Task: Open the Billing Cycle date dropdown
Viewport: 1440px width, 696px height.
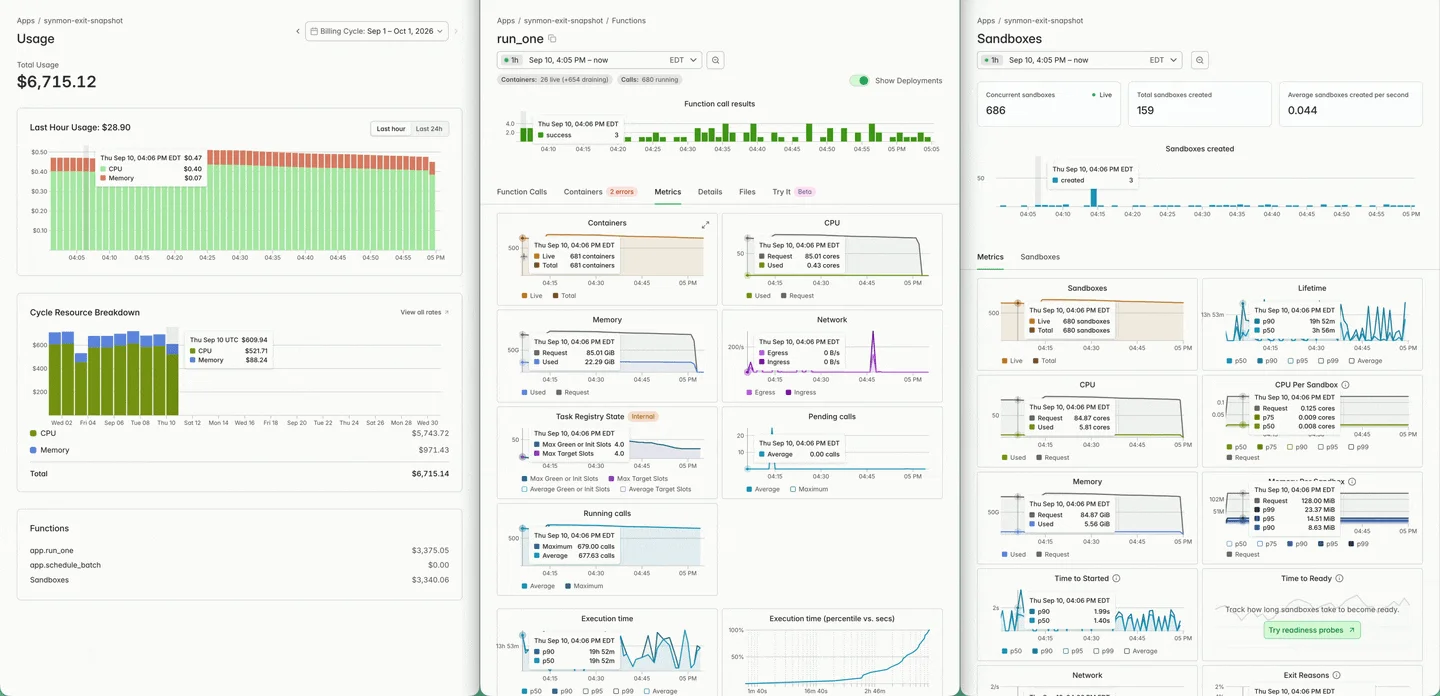Action: click(376, 32)
